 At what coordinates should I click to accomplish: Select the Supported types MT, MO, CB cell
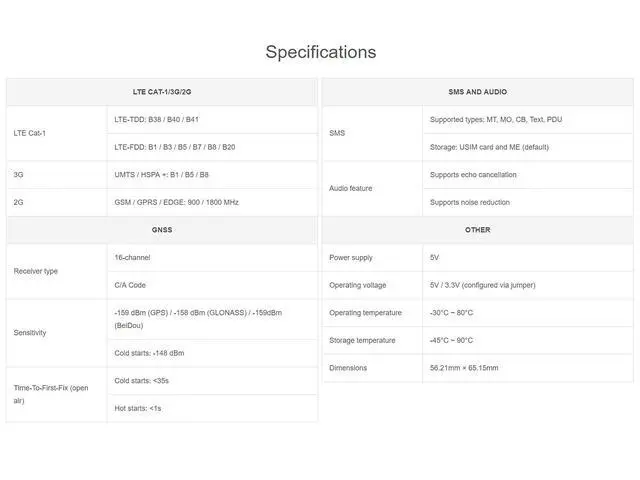(528, 120)
